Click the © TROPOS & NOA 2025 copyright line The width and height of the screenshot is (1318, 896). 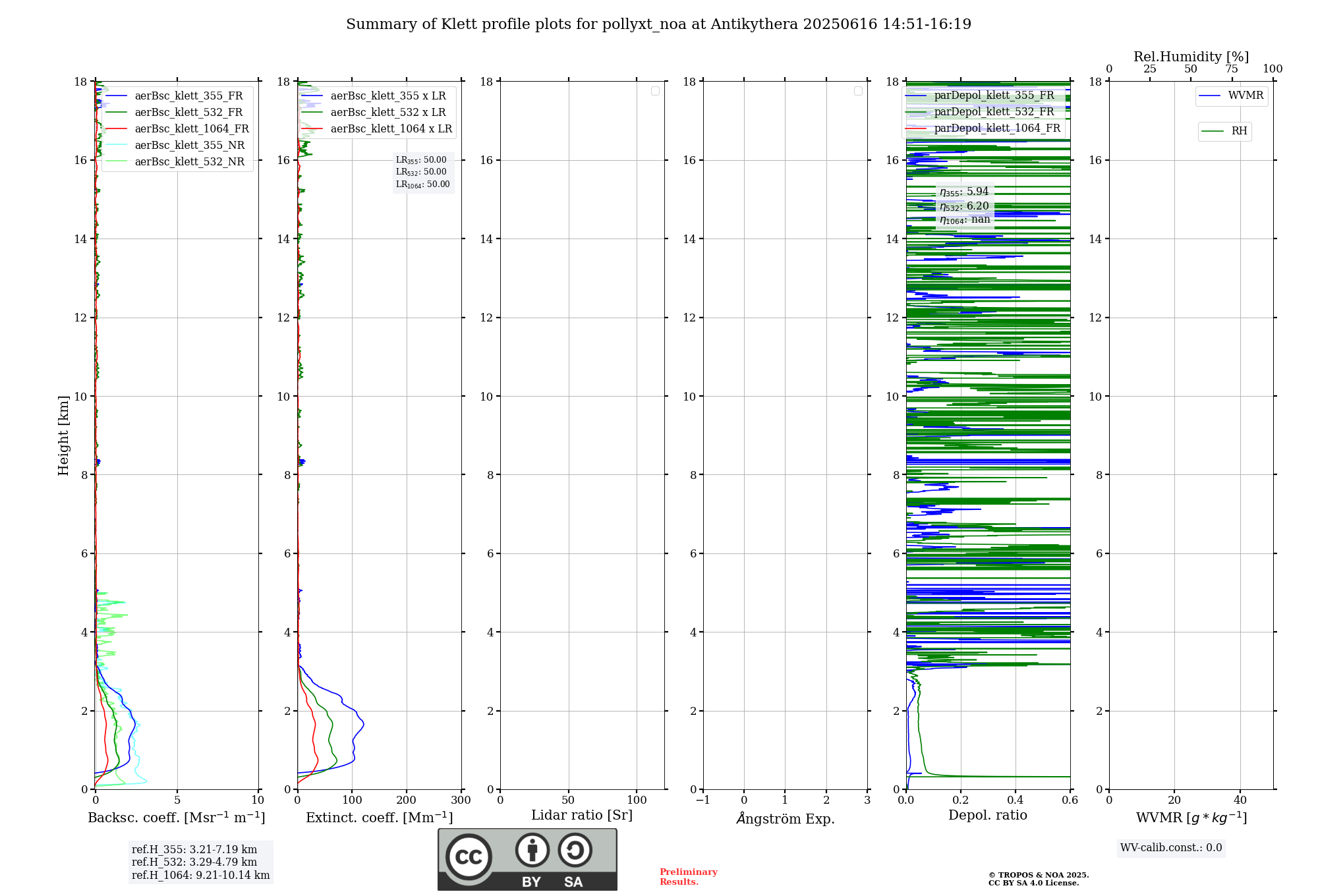[1039, 876]
